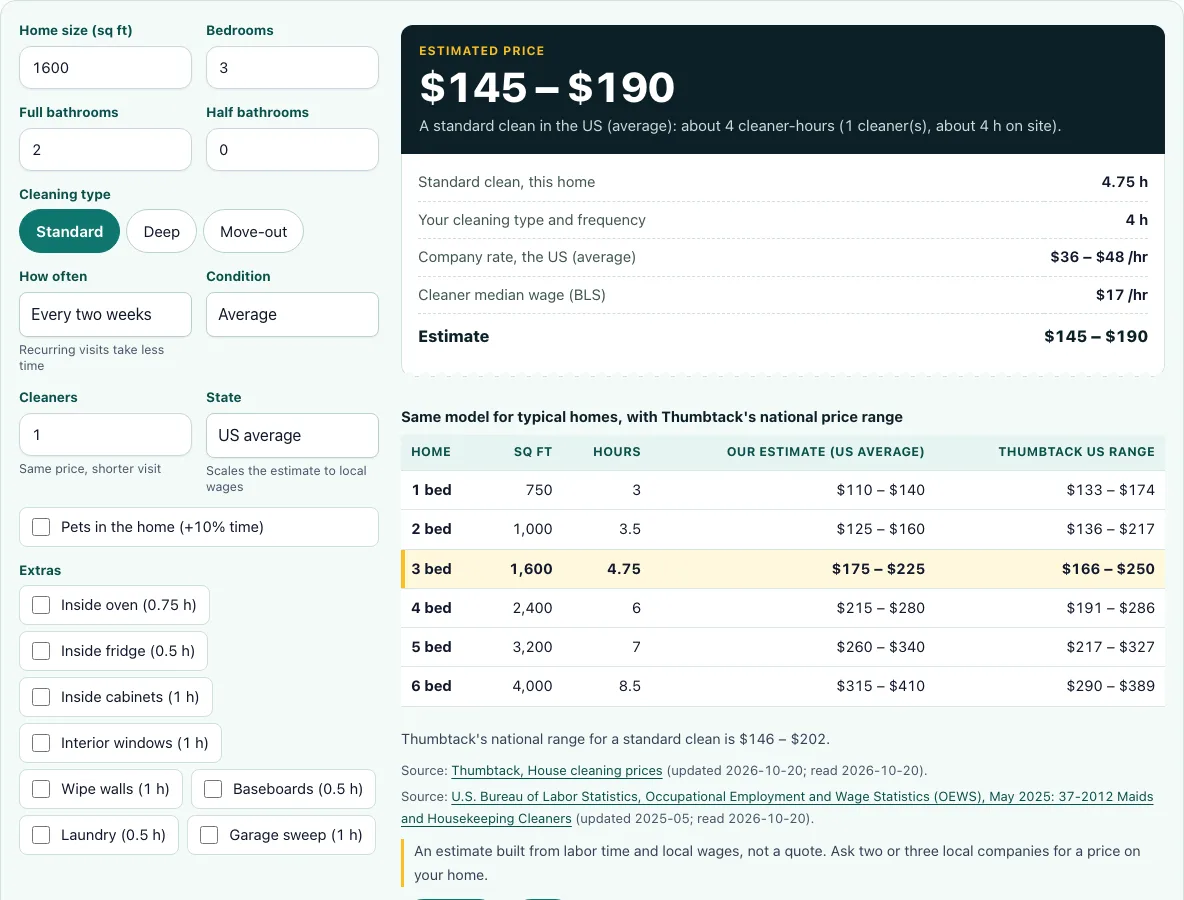
Task: Click the $260 – $340 estimate cell
Action: [880, 647]
